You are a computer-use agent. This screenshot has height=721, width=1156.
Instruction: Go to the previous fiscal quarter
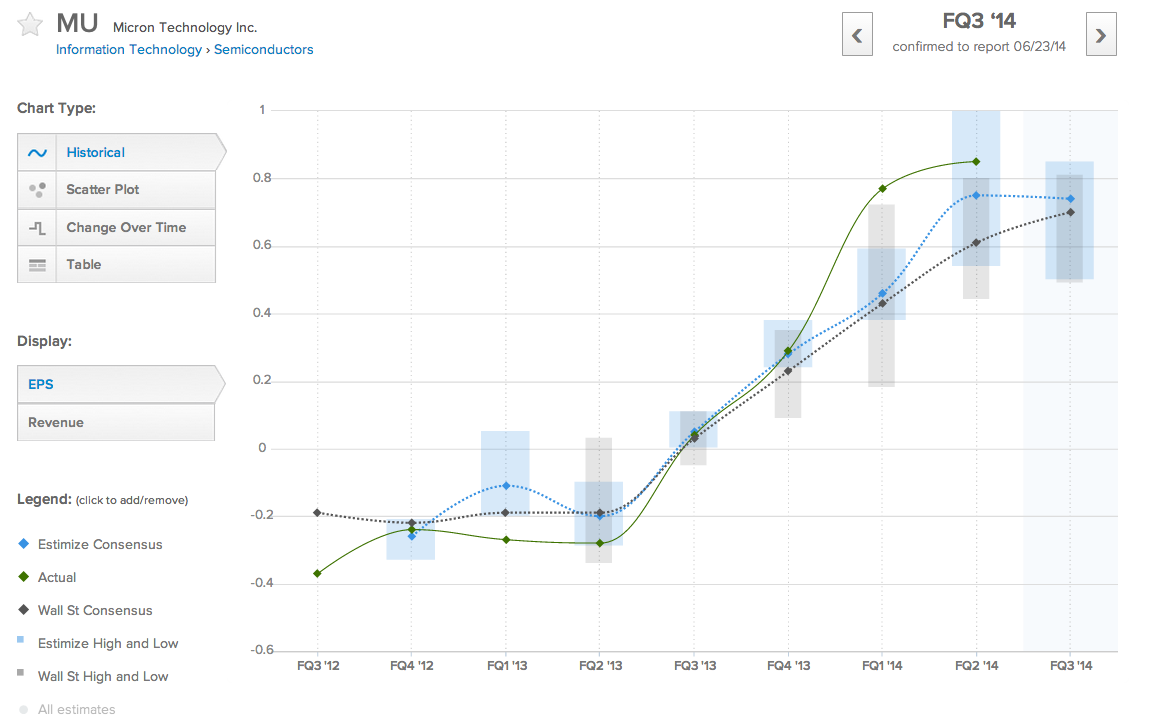[x=857, y=34]
